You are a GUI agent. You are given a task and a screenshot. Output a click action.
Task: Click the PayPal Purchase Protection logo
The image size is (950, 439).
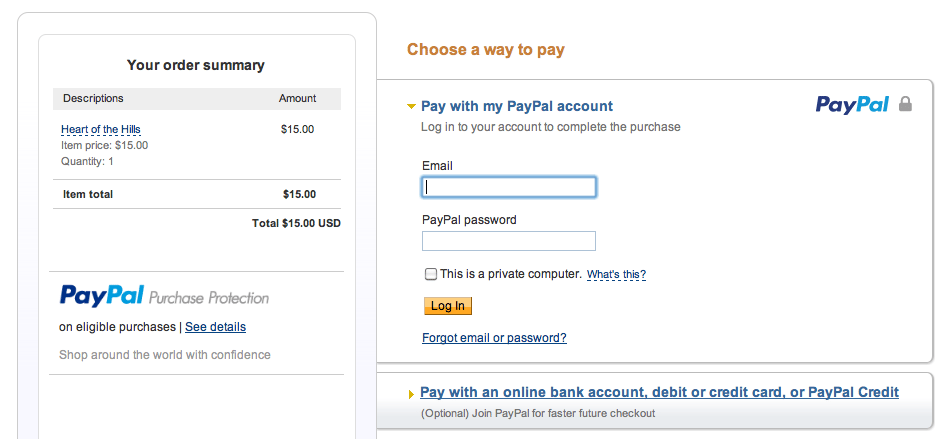coord(164,296)
